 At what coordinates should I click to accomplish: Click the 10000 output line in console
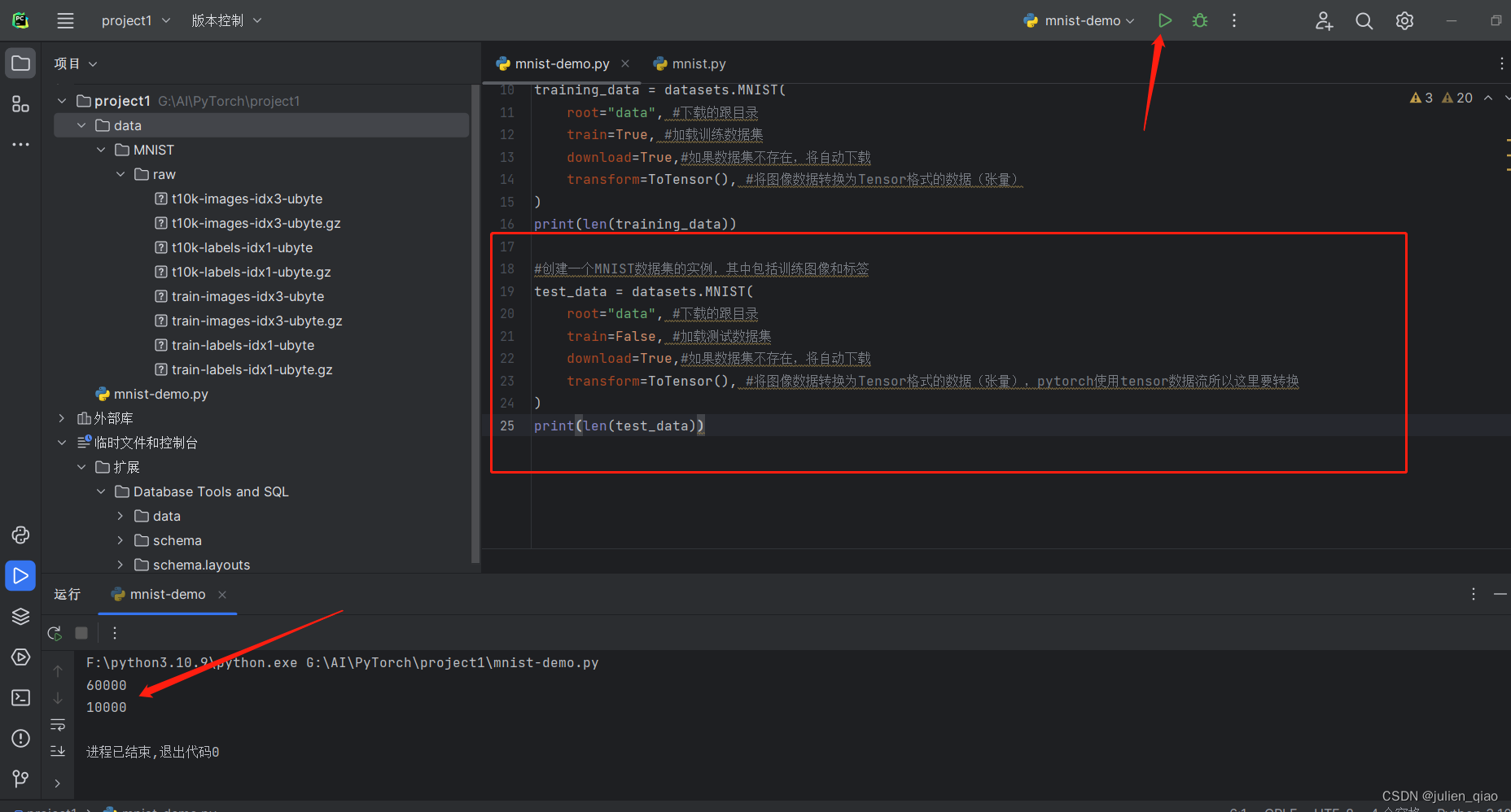[x=107, y=708]
